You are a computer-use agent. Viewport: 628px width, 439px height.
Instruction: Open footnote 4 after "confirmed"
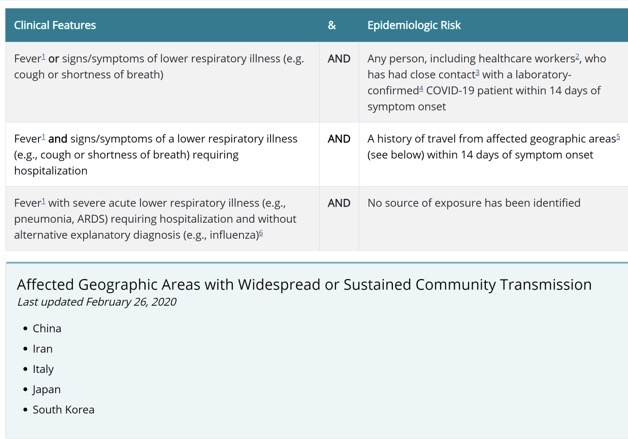pos(421,89)
